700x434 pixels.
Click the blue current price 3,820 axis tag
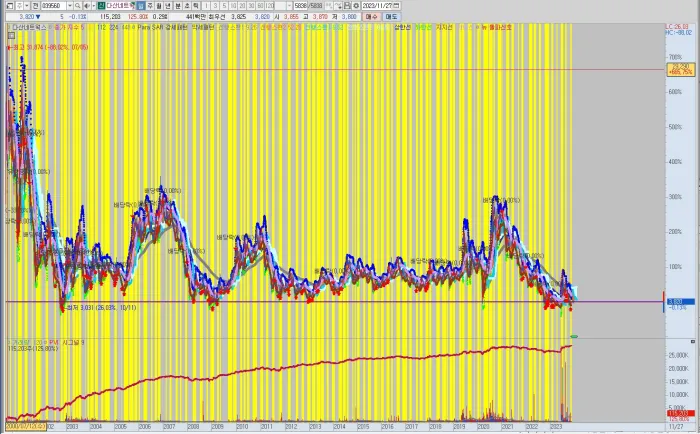[x=680, y=302]
